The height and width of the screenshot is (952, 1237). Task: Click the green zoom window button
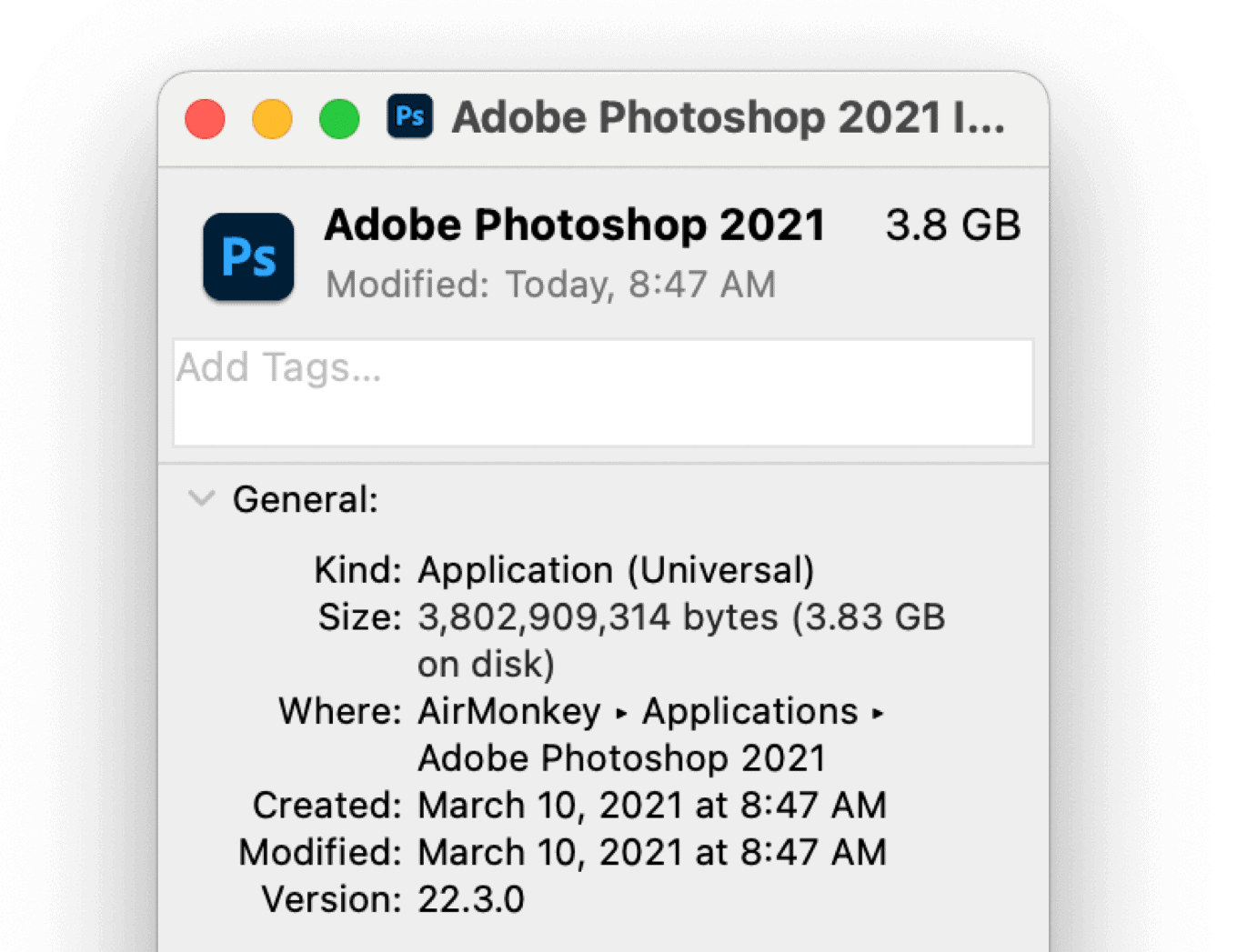339,119
